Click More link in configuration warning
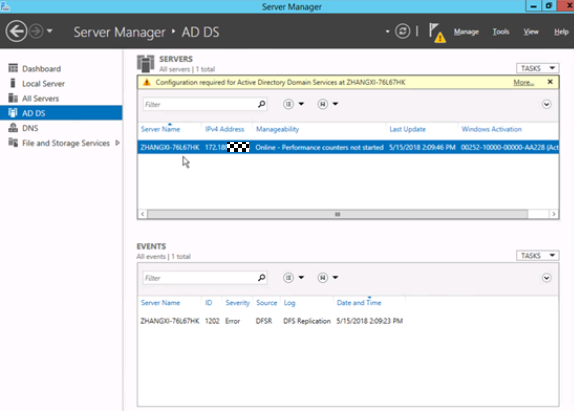This screenshot has height=412, width=574. pyautogui.click(x=523, y=82)
